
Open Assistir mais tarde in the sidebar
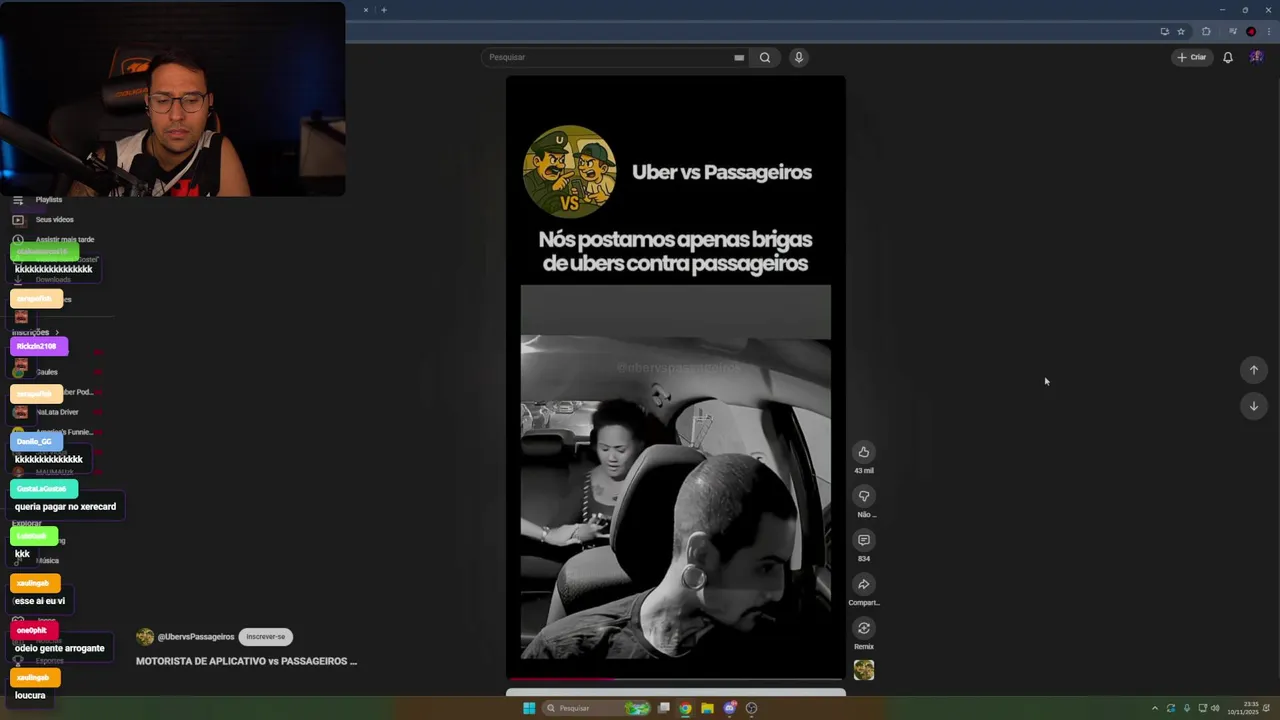(64, 240)
